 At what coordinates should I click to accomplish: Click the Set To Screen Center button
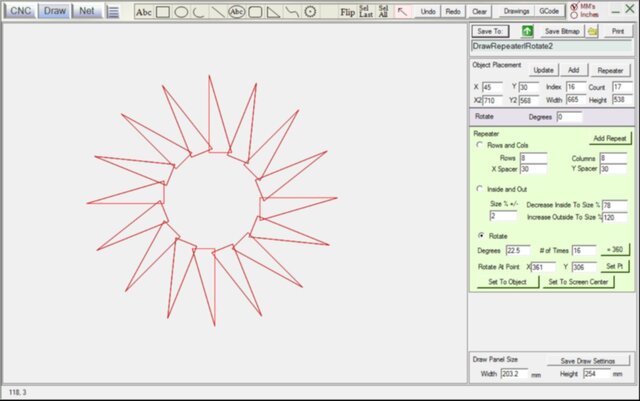[x=578, y=282]
